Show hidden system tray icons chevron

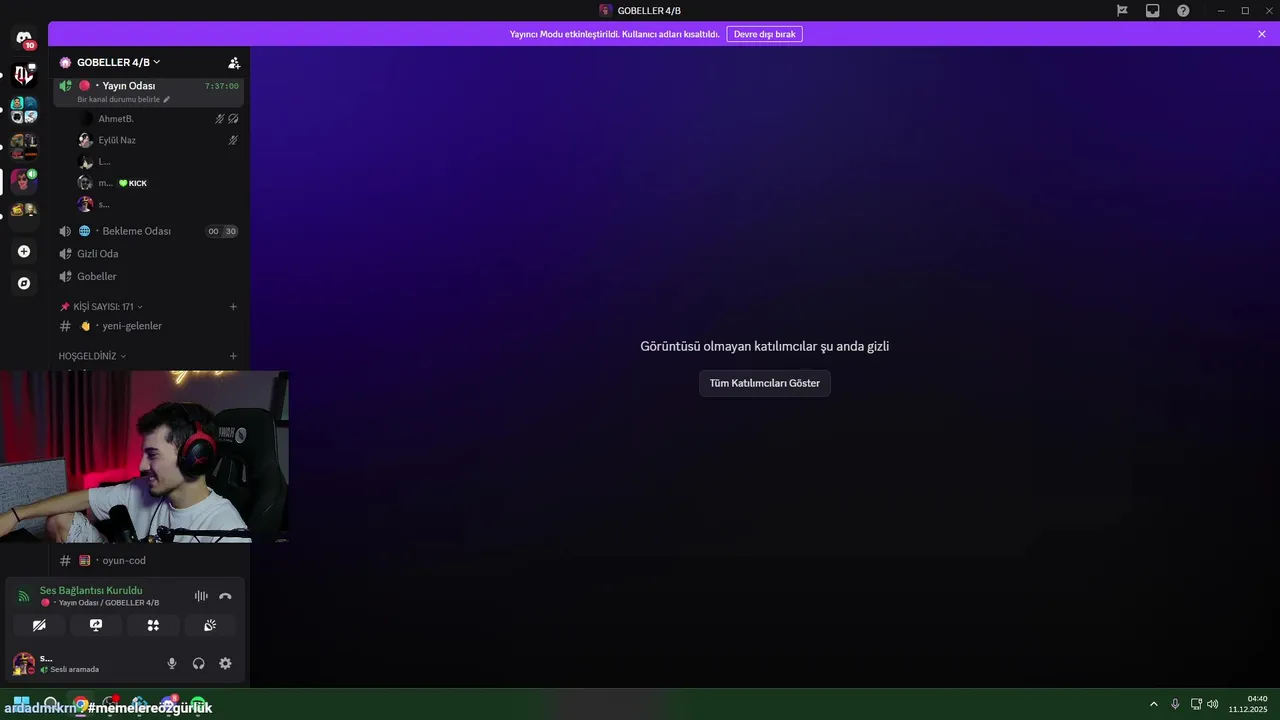point(1153,704)
